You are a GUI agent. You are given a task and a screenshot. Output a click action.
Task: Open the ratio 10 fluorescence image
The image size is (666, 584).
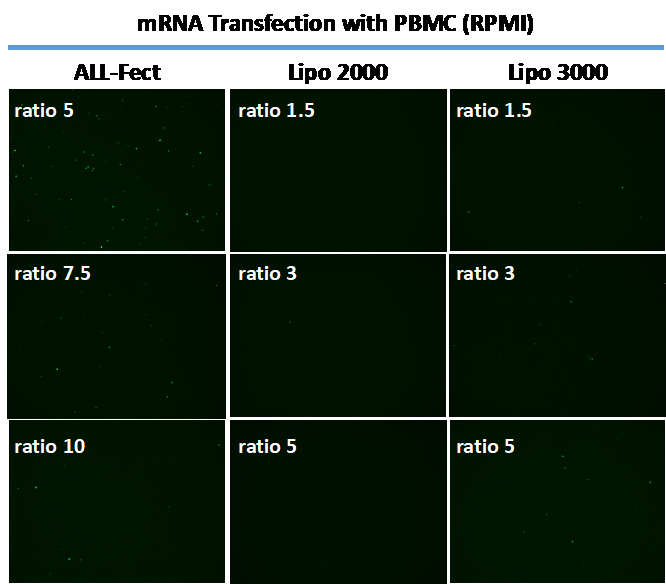[x=116, y=510]
